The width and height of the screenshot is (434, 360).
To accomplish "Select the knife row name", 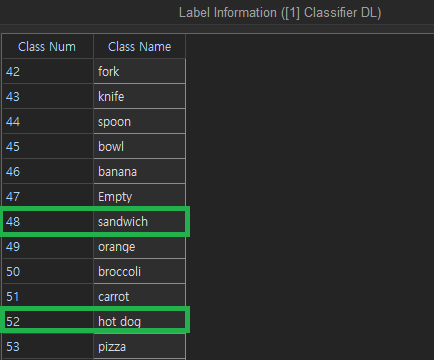I will pyautogui.click(x=139, y=96).
